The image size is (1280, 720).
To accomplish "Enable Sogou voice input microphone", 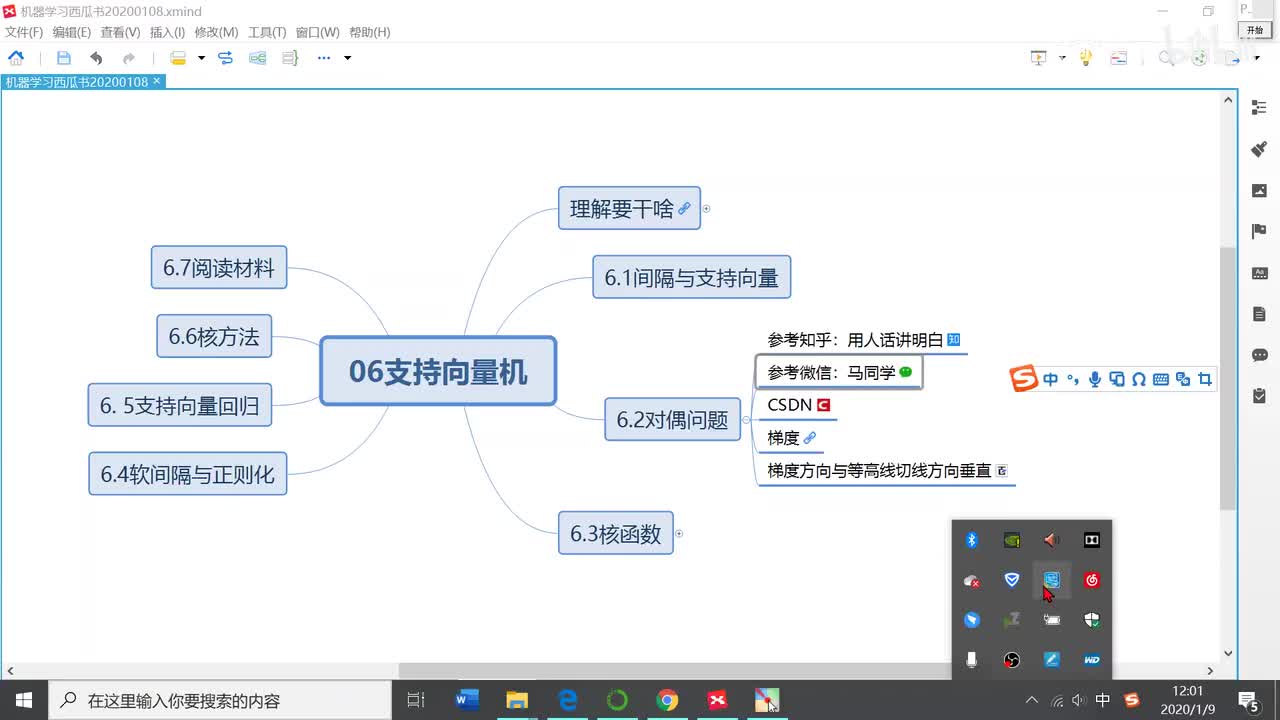I will click(x=1095, y=380).
